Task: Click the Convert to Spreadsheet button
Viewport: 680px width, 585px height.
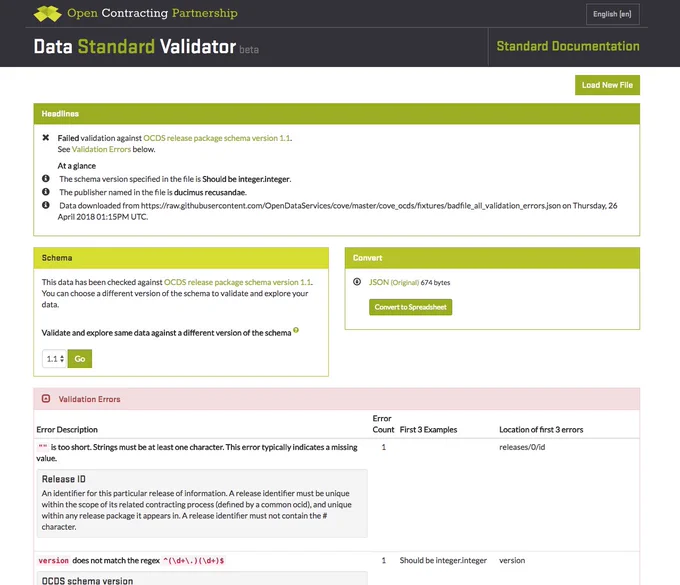Action: [x=410, y=307]
